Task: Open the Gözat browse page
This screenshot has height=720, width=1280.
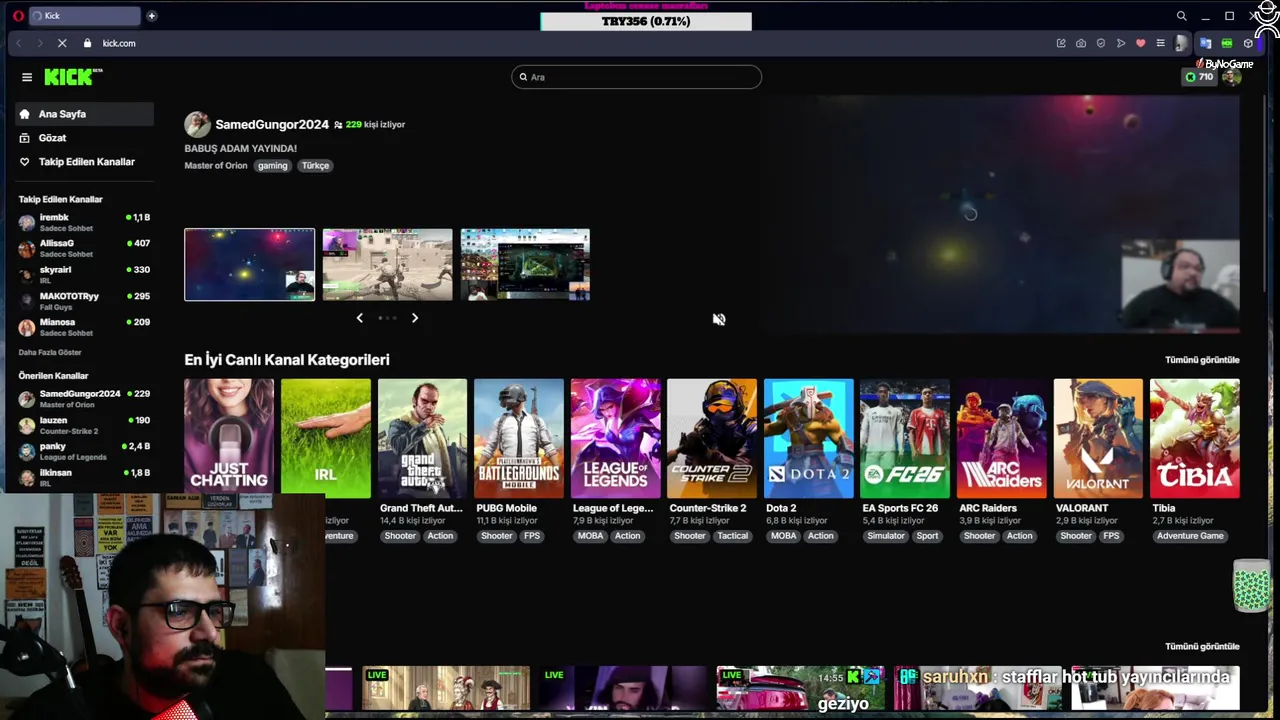Action: click(84, 138)
